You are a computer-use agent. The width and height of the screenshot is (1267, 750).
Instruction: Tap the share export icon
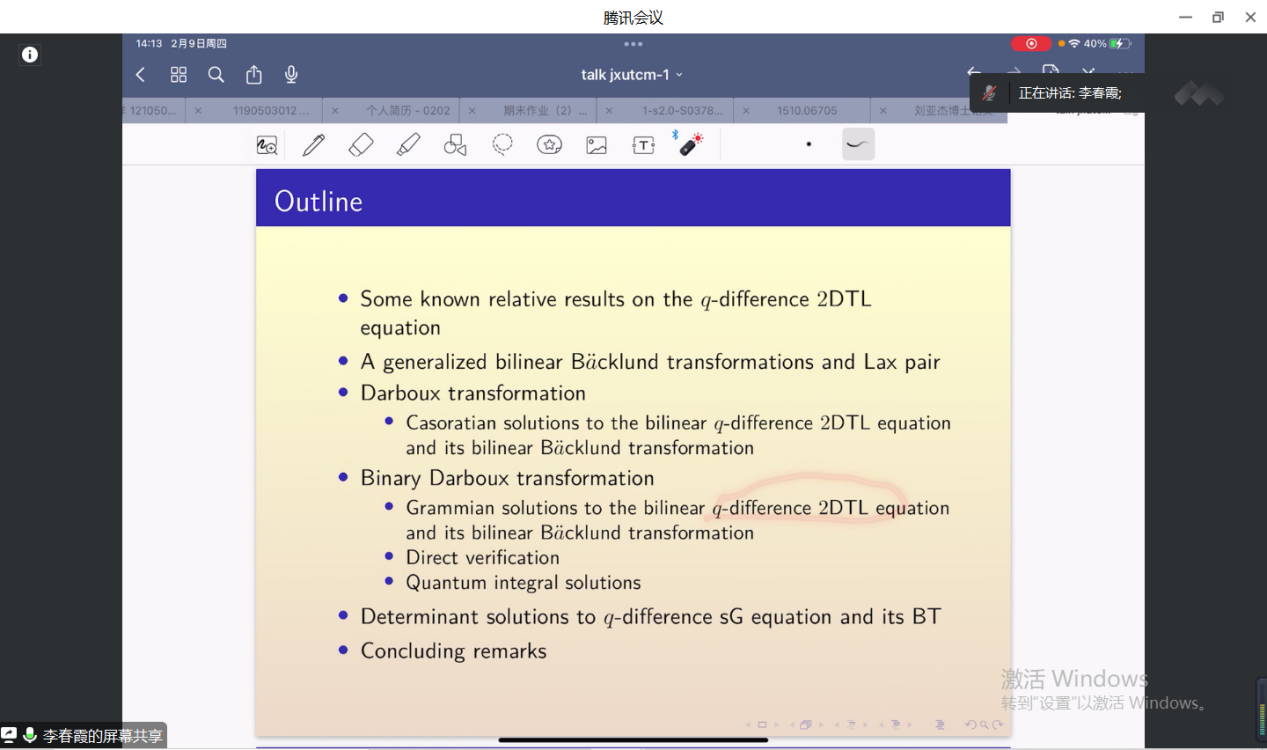click(254, 75)
